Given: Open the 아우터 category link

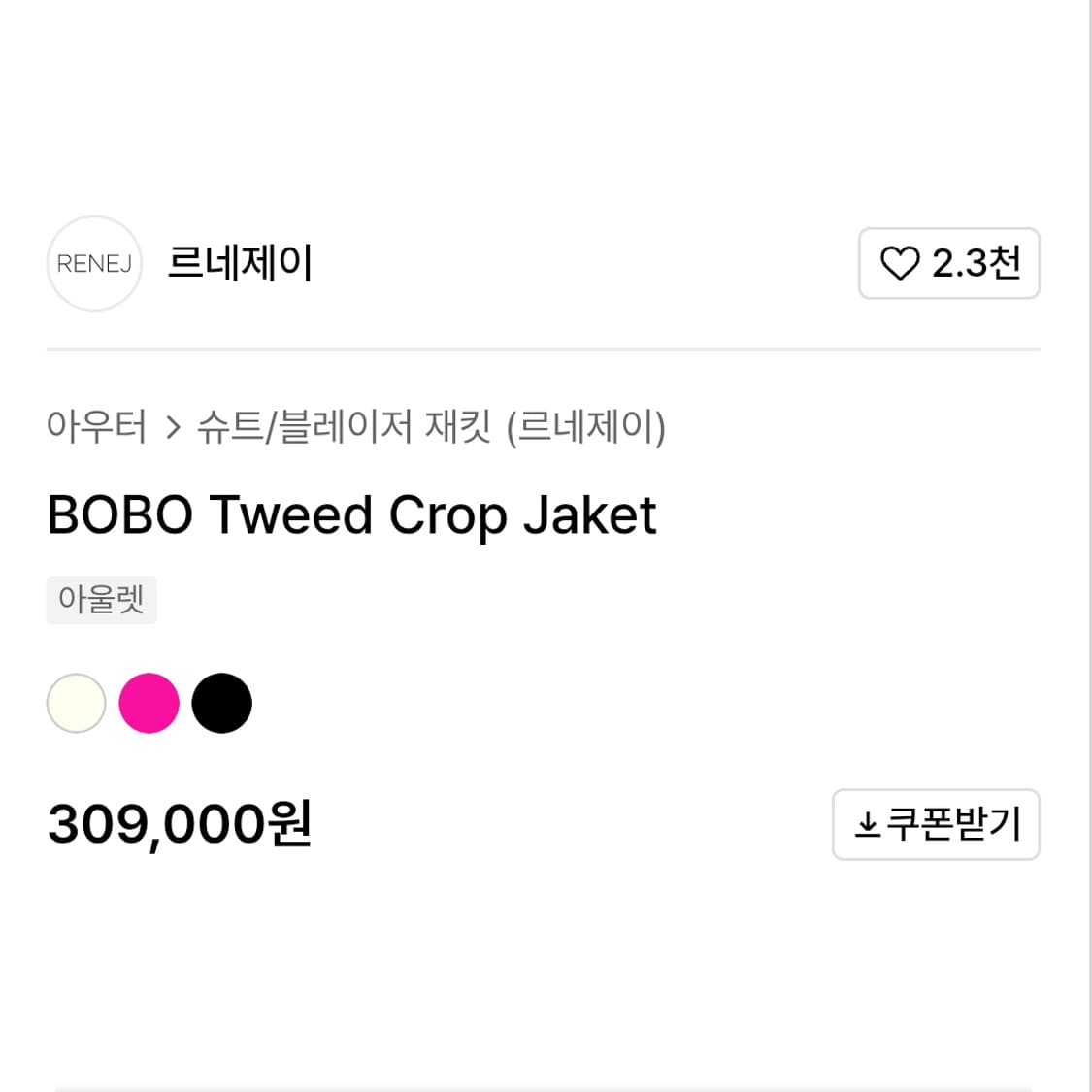Looking at the screenshot, I should 97,425.
